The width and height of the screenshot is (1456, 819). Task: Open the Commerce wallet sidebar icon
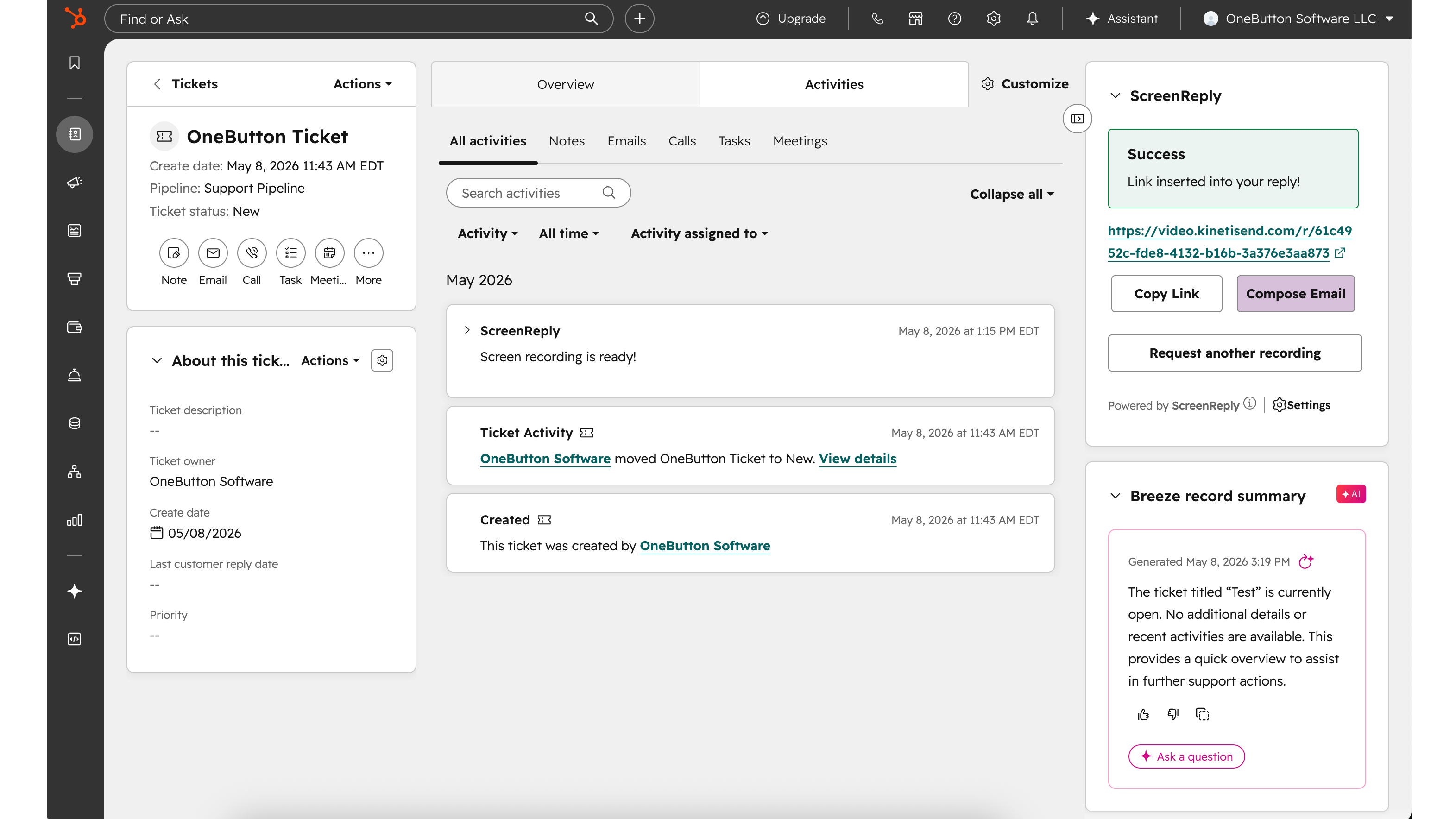74,327
